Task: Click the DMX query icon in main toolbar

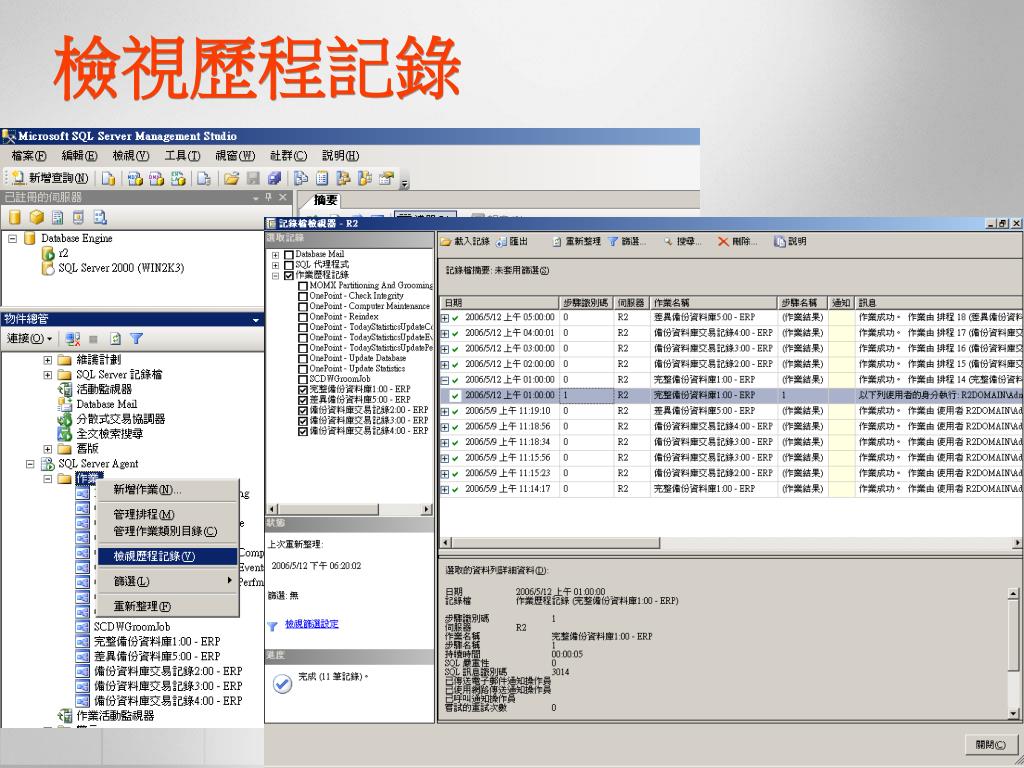Action: 156,178
